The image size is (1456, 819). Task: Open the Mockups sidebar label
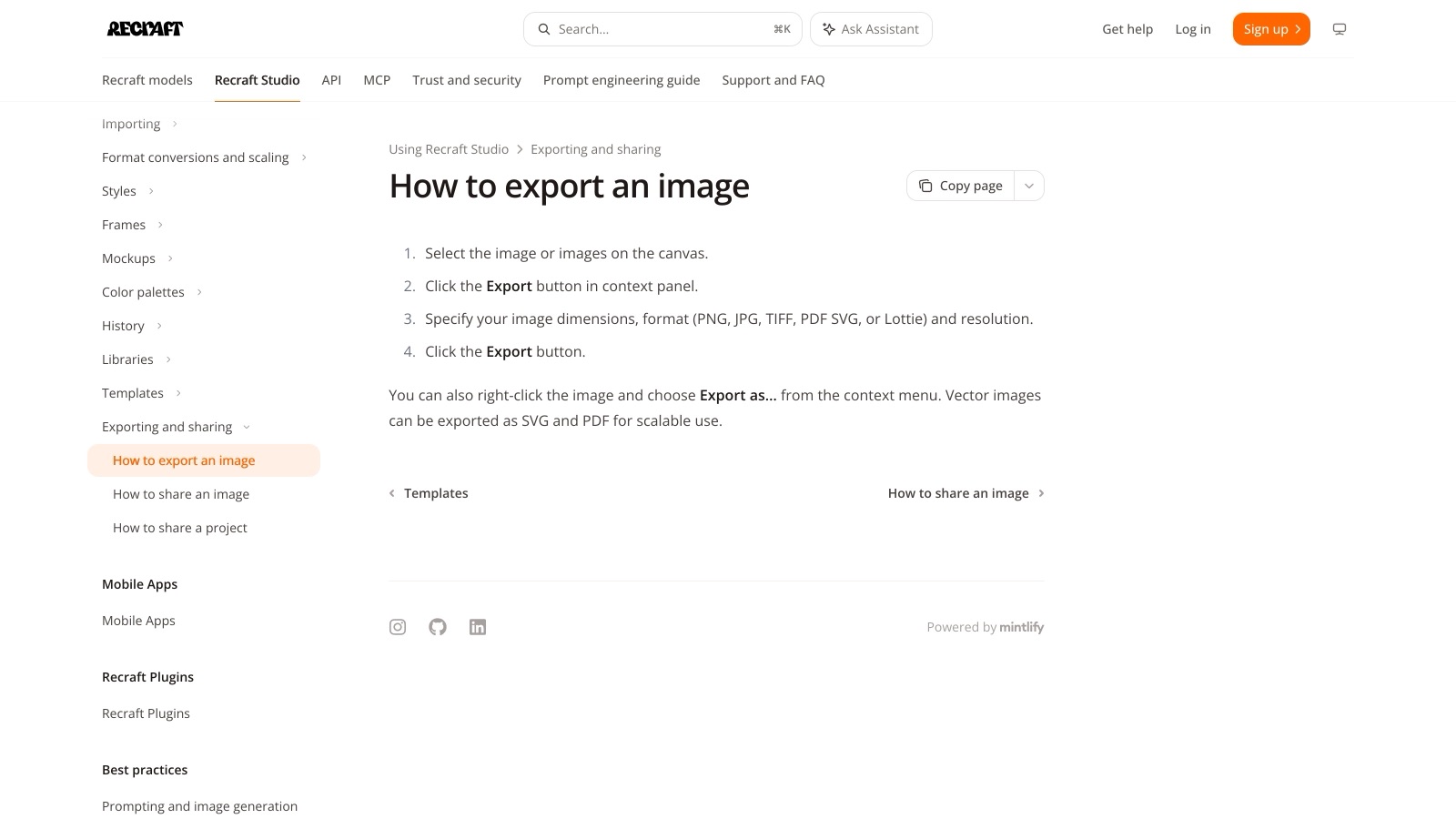[128, 258]
